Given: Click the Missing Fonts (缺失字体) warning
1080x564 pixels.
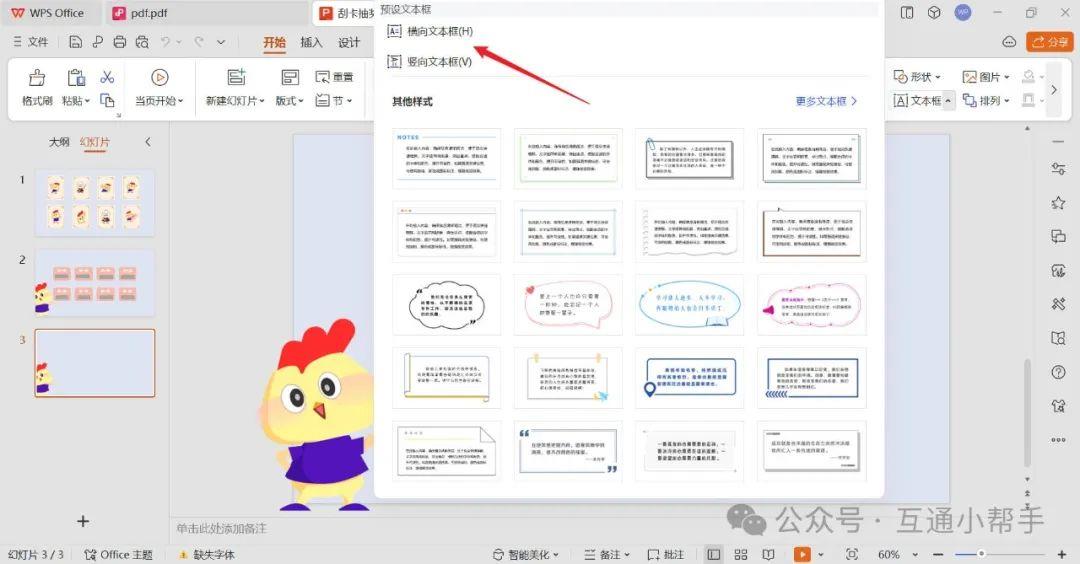Looking at the screenshot, I should point(207,554).
